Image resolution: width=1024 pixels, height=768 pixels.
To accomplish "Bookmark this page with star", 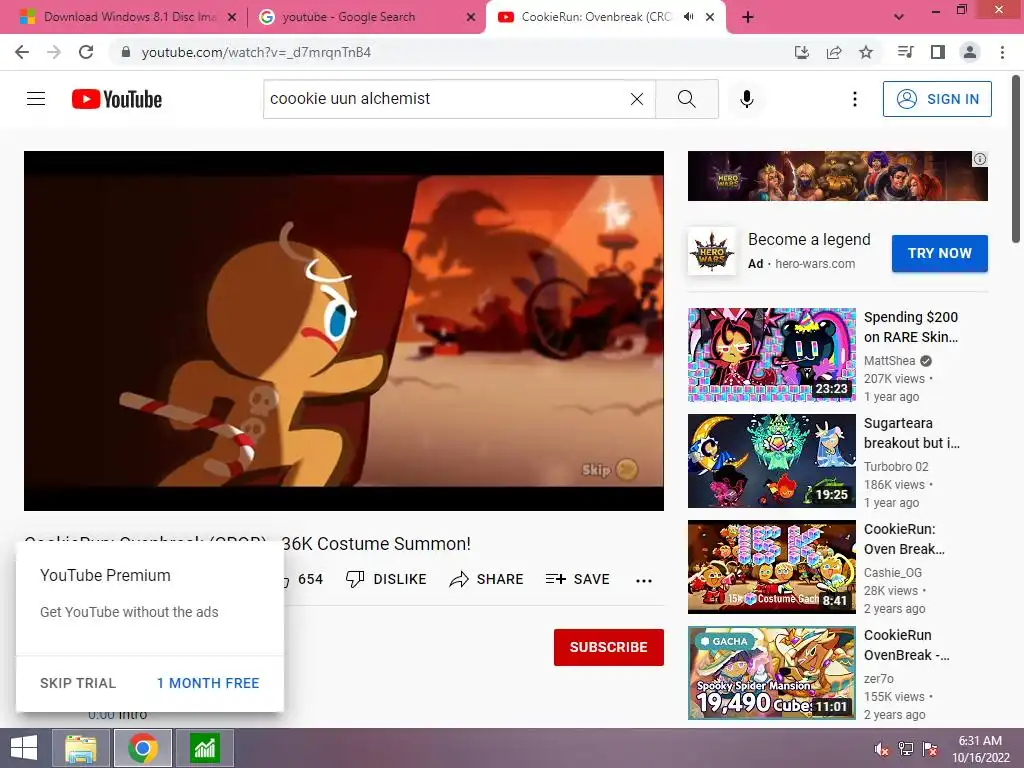I will [866, 52].
